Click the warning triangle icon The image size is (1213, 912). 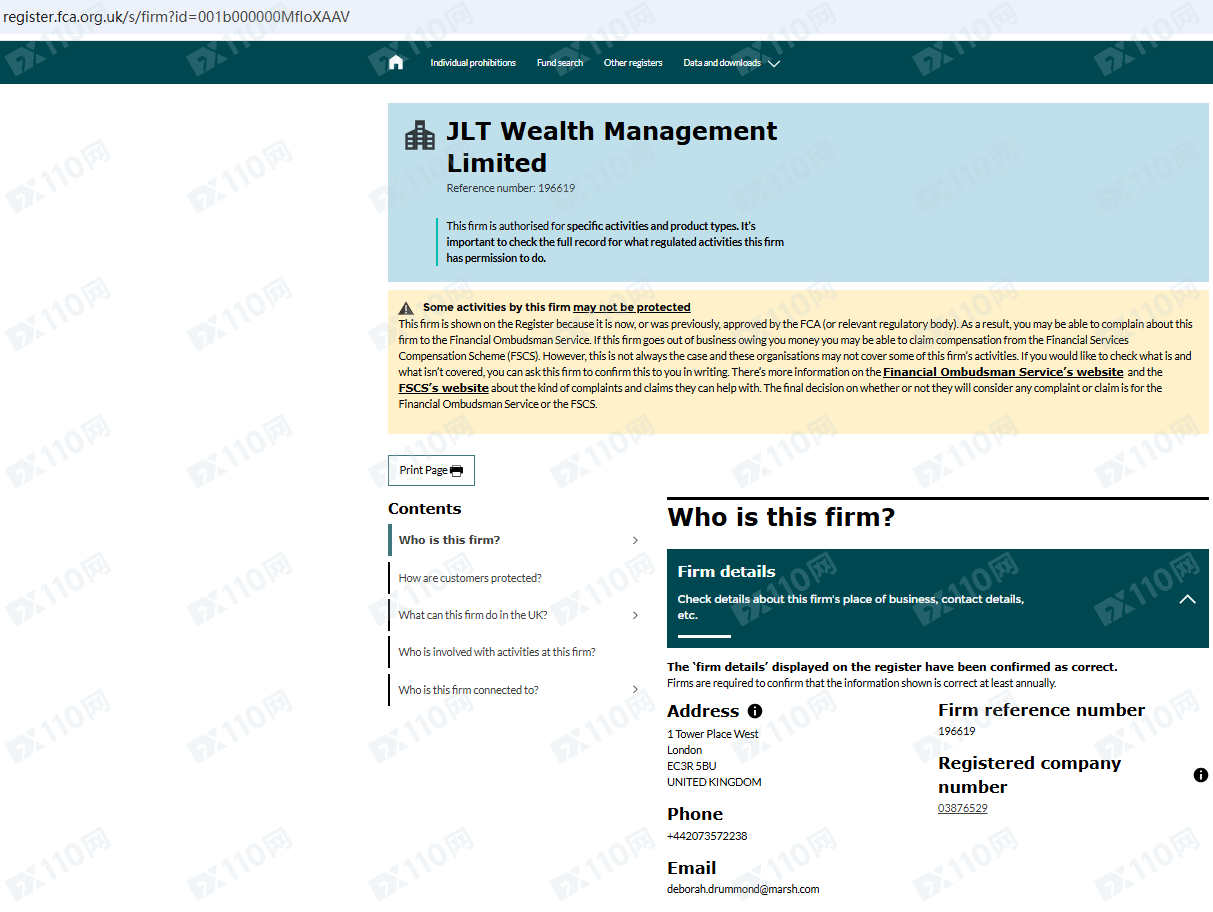pyautogui.click(x=406, y=308)
